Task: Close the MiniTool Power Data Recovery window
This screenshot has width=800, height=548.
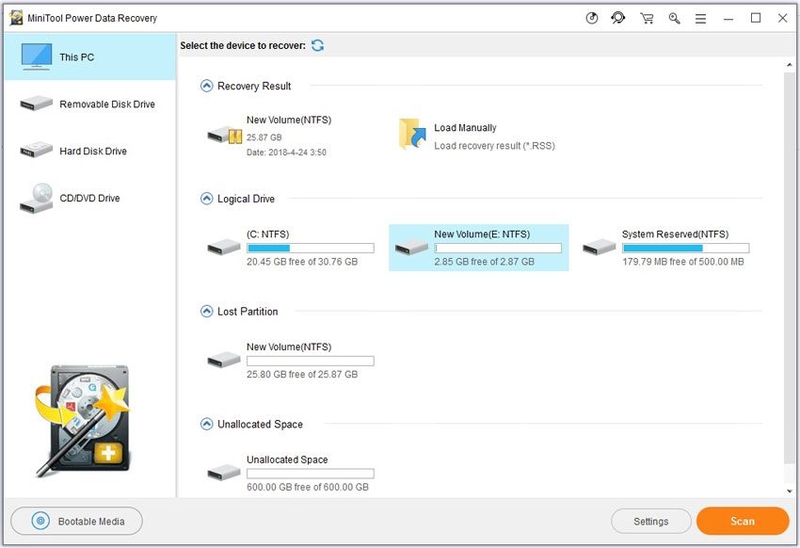Action: tap(782, 18)
